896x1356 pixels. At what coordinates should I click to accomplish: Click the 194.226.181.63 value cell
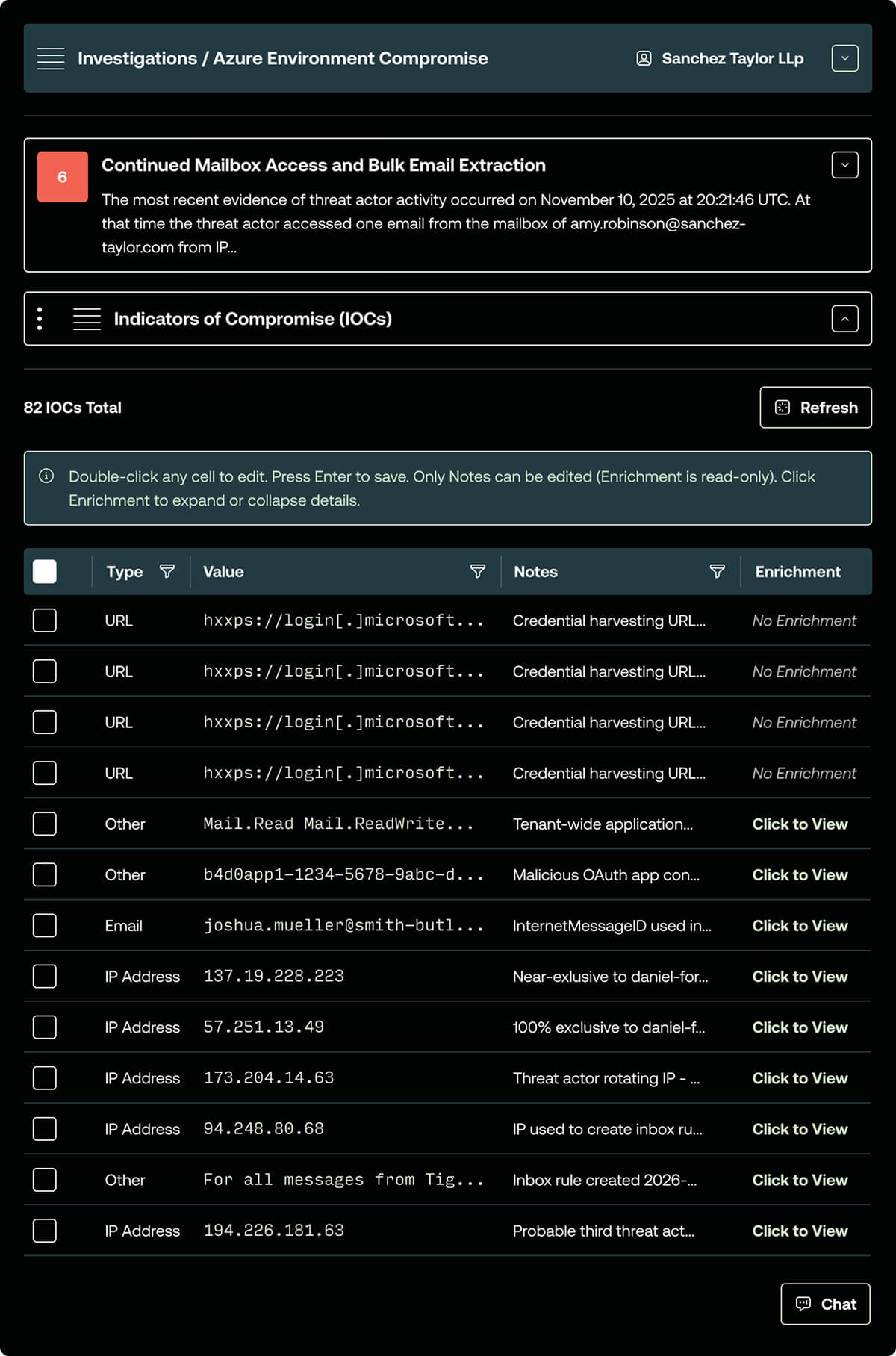tap(273, 1230)
